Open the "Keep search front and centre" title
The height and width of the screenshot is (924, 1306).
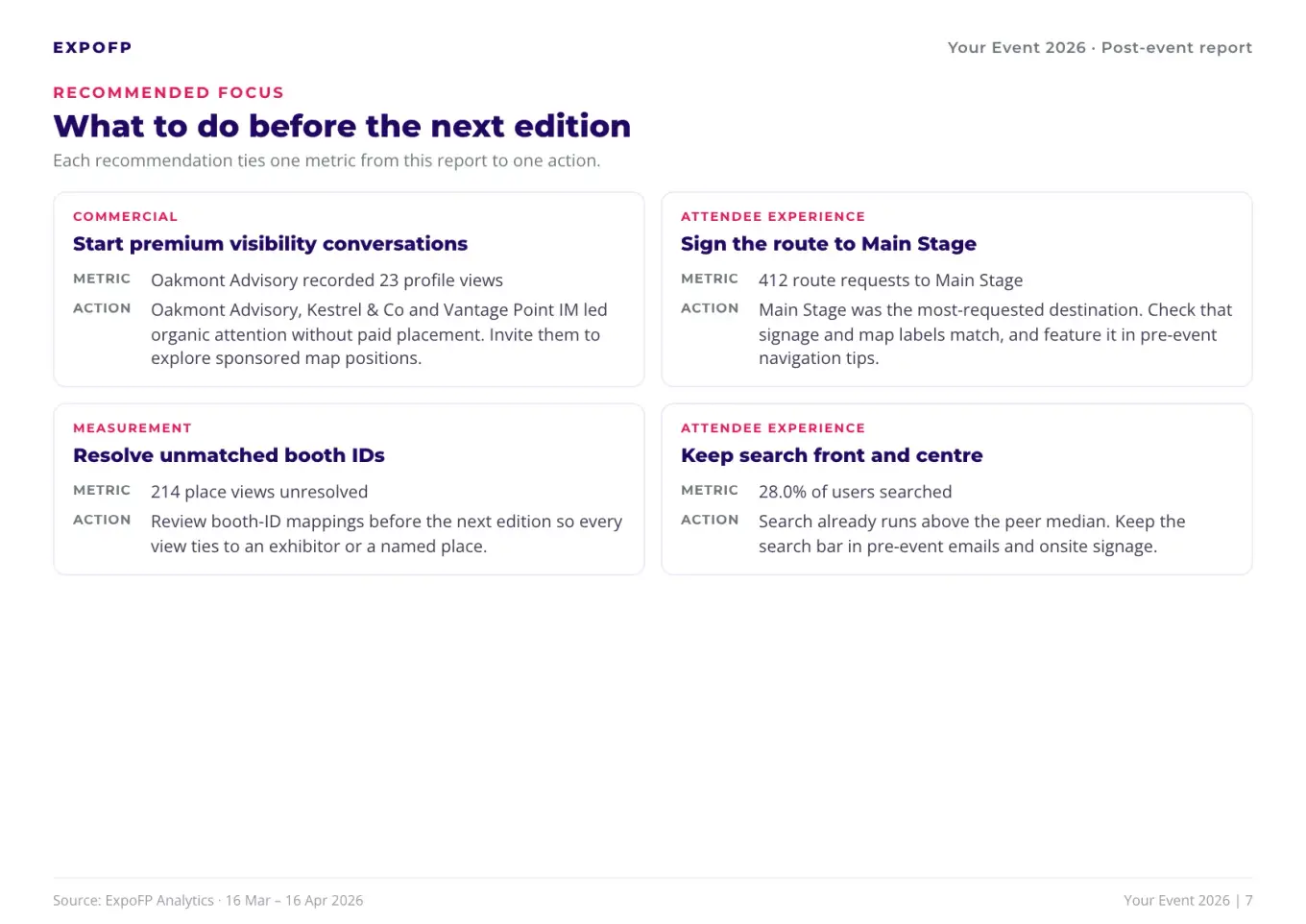click(832, 455)
